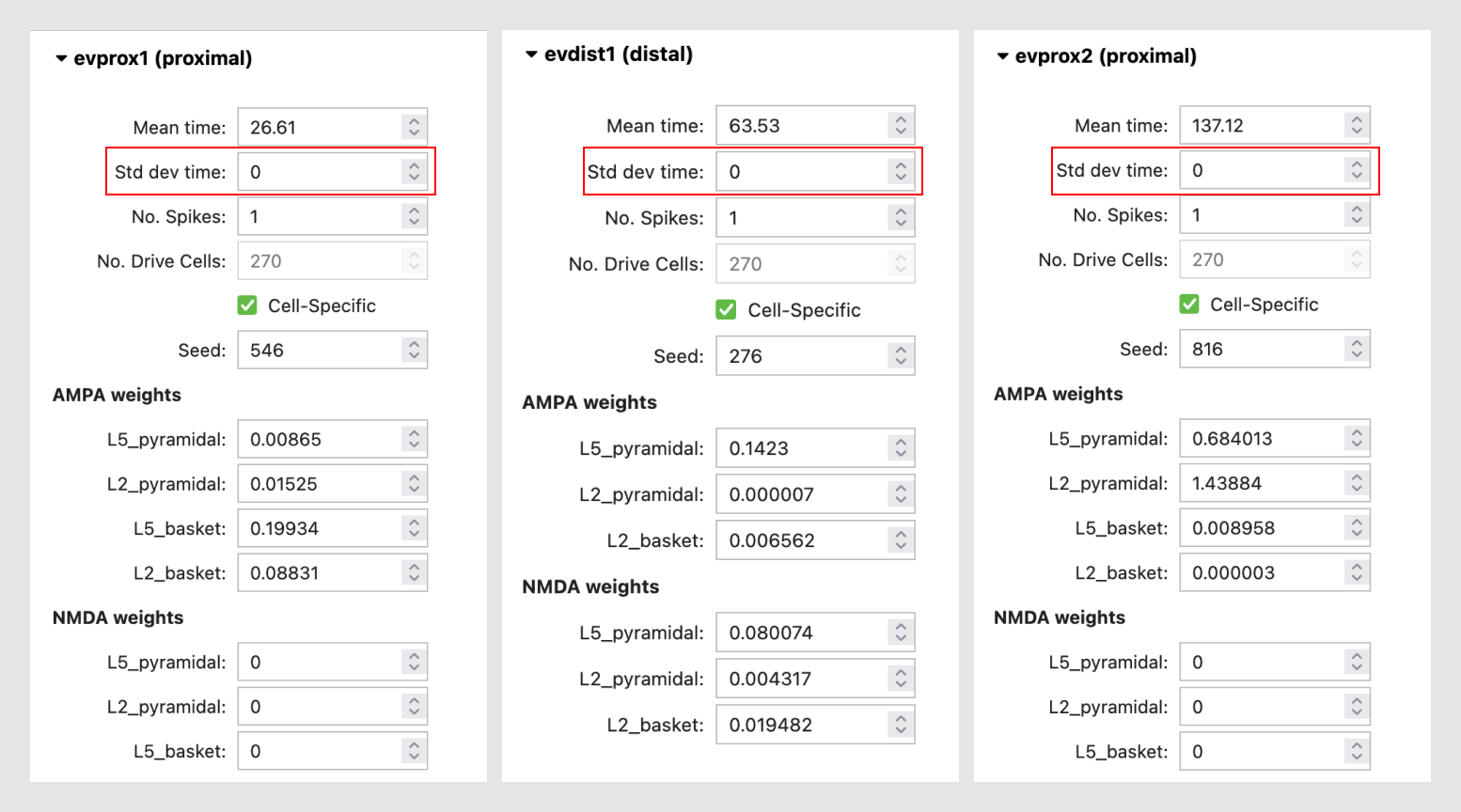Collapse the evdist1 (distal) section
The width and height of the screenshot is (1461, 812).
(532, 55)
